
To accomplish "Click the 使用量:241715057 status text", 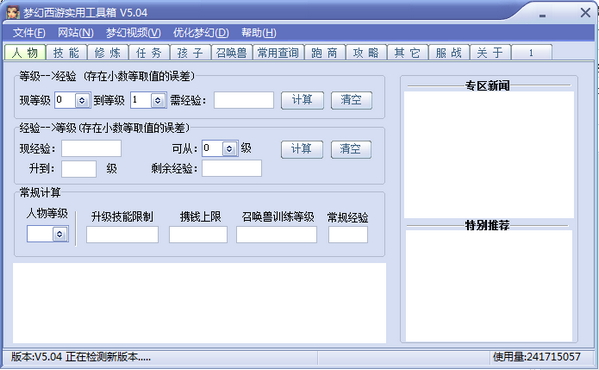I will [536, 357].
